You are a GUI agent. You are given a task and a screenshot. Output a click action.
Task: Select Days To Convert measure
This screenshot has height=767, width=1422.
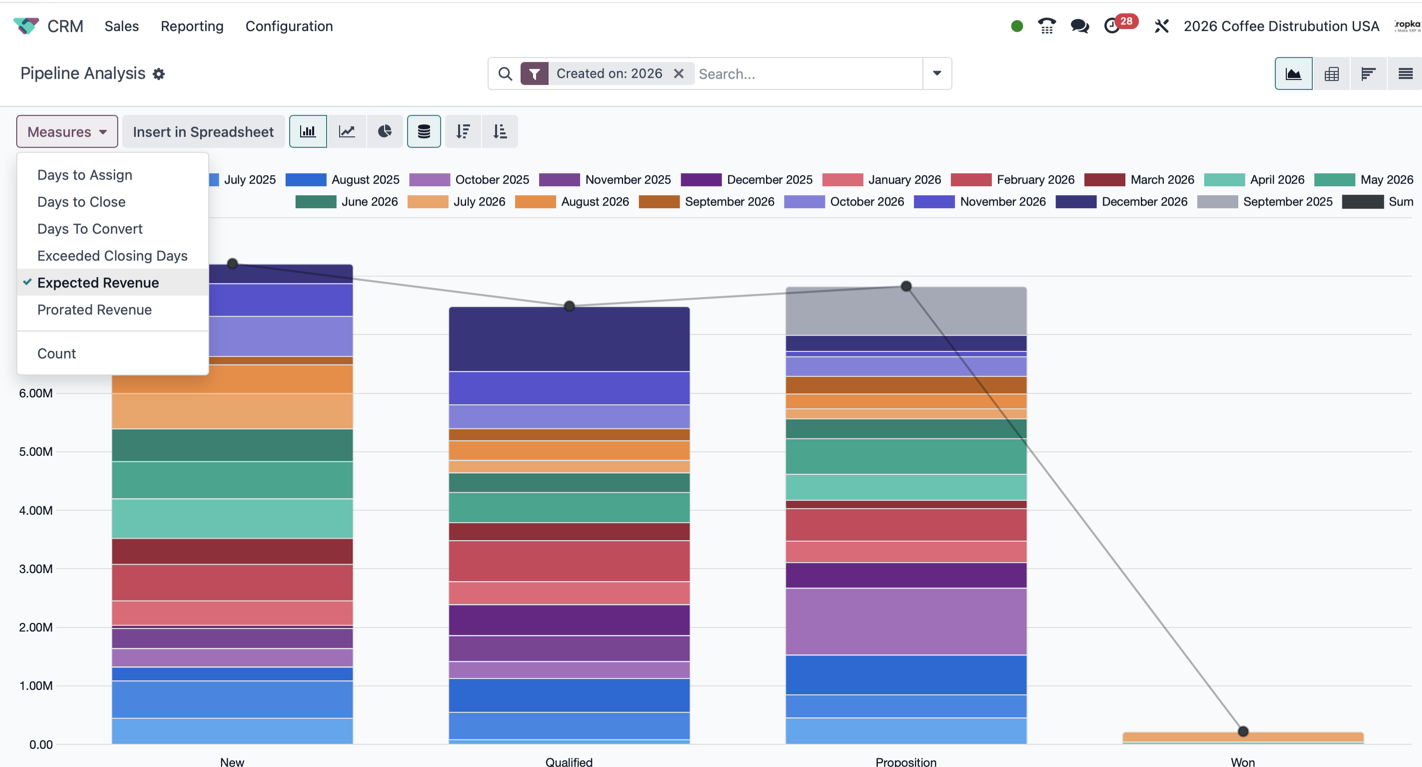pyautogui.click(x=113, y=228)
